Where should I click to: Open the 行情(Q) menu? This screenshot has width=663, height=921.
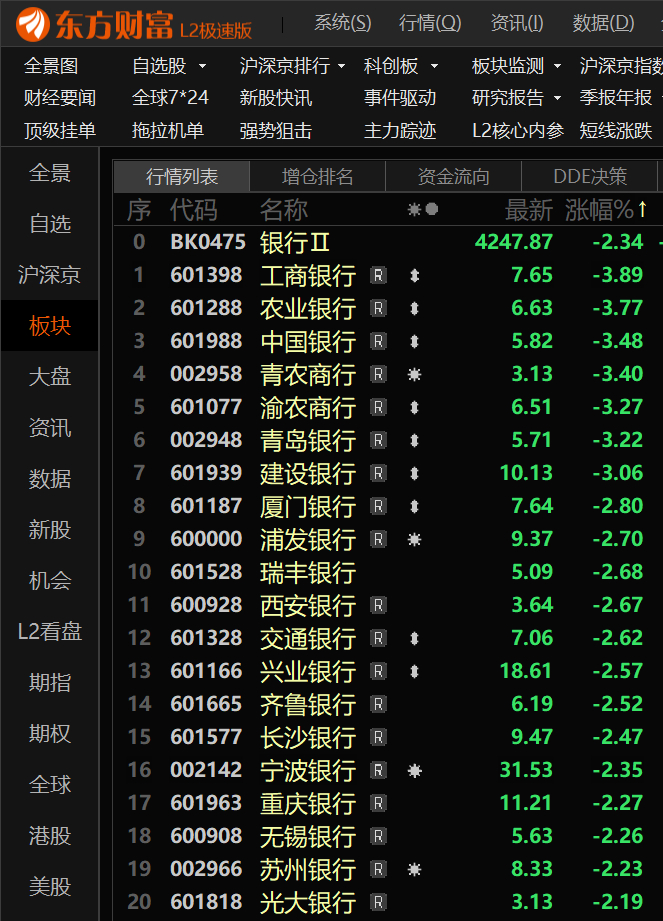click(430, 23)
